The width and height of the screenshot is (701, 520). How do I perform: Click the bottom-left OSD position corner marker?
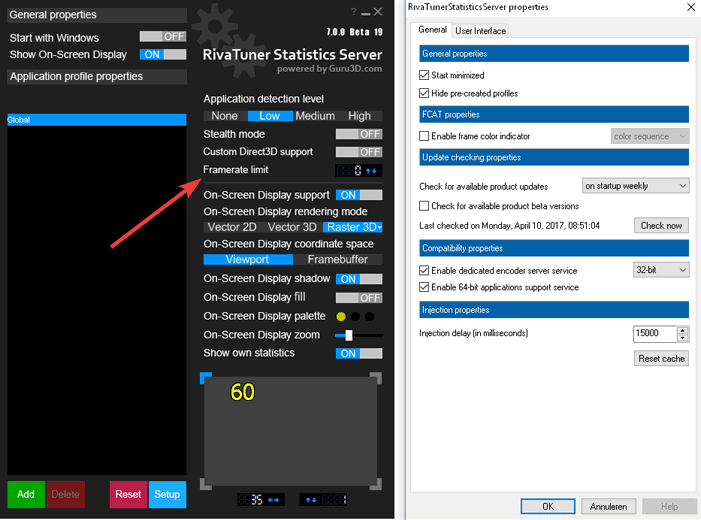point(206,484)
